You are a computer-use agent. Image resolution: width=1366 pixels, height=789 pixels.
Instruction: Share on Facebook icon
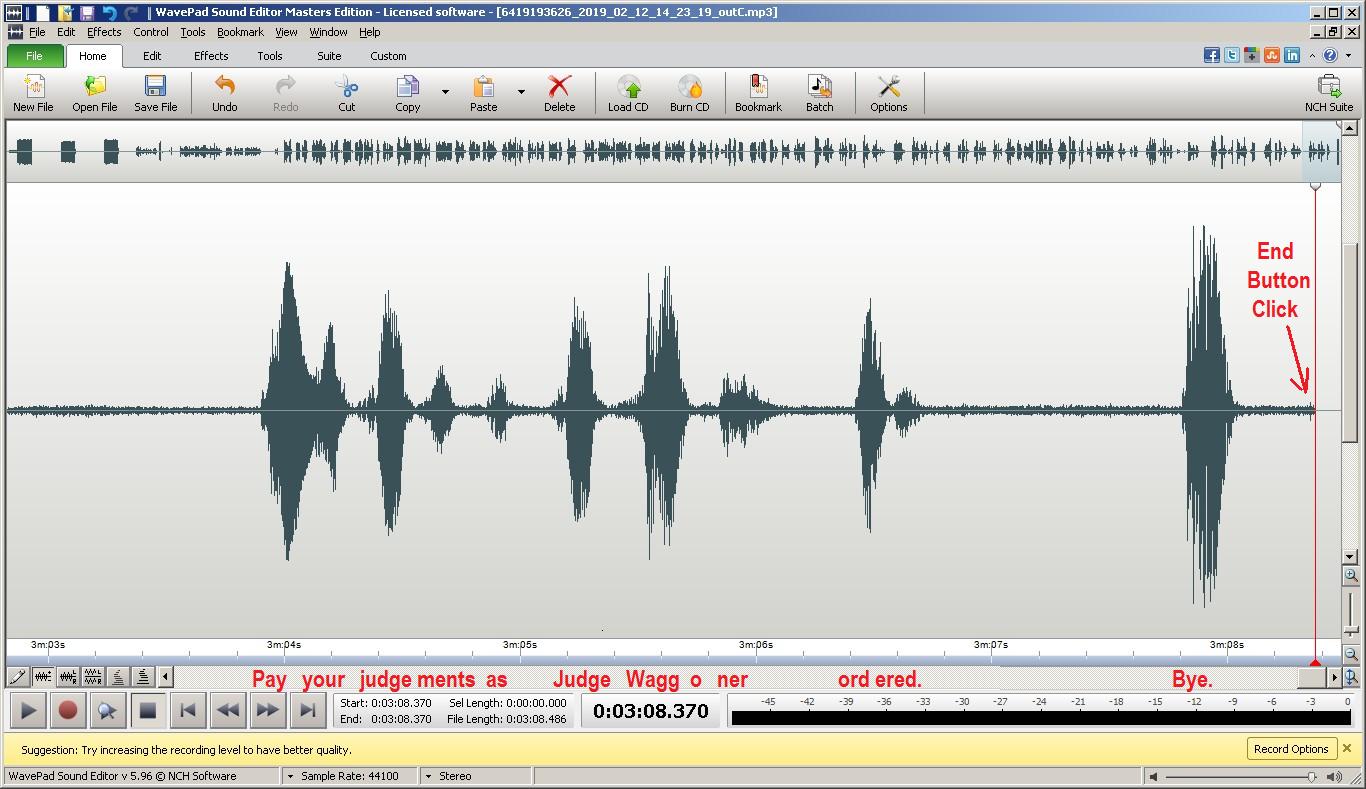click(1211, 56)
